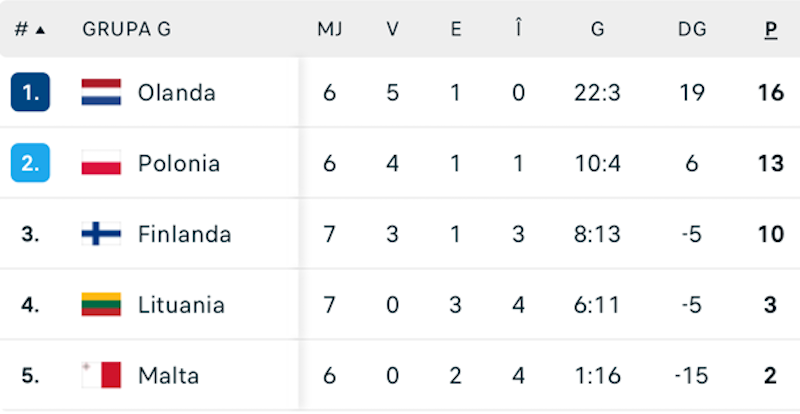Click the GRUPA G column header
Screen dimensions: 800x414
coord(127,29)
